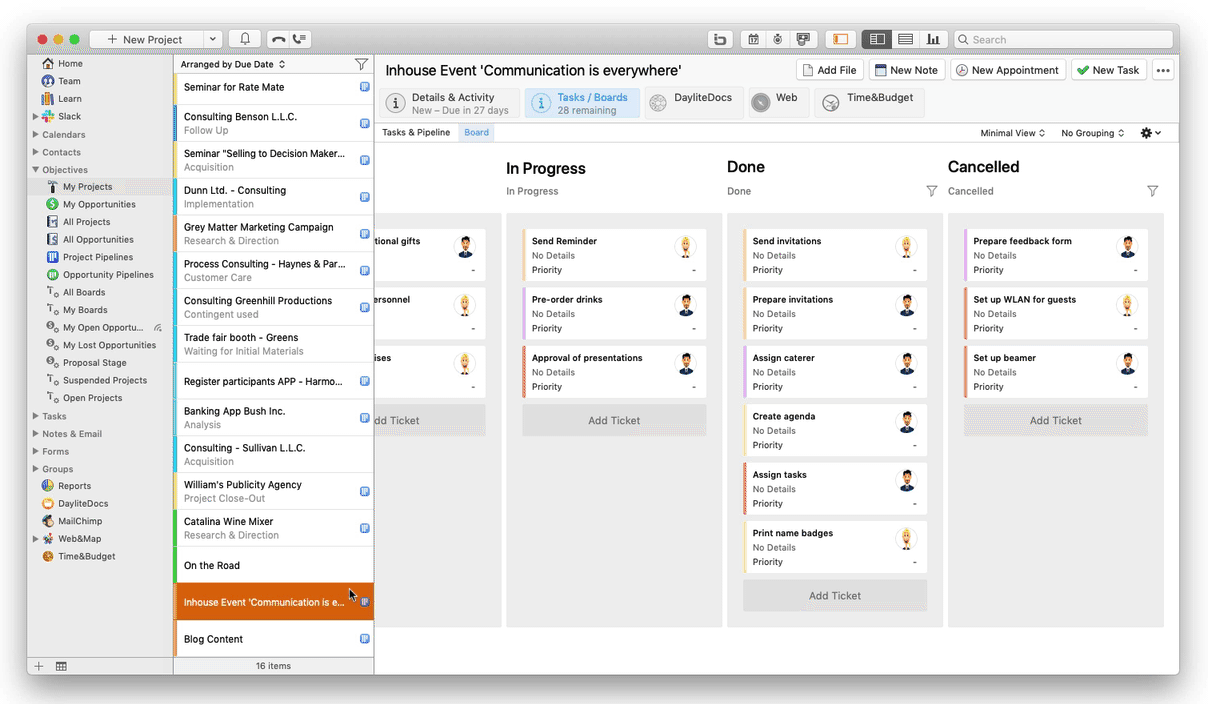Click the Search field
The width and height of the screenshot is (1208, 704).
pos(1062,39)
